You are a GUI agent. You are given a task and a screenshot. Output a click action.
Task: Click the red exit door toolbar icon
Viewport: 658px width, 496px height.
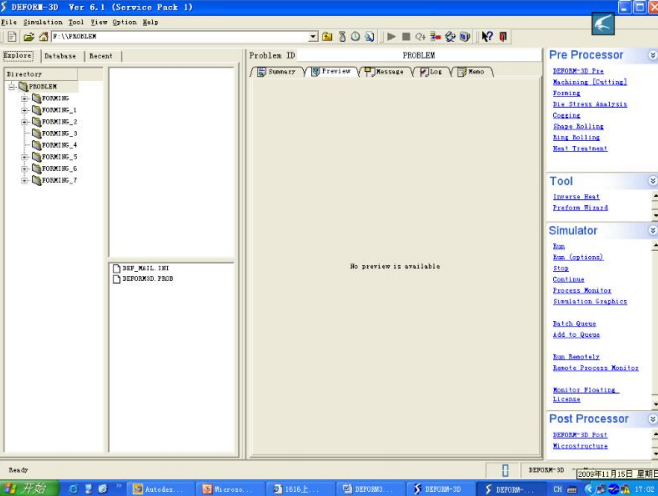click(503, 37)
